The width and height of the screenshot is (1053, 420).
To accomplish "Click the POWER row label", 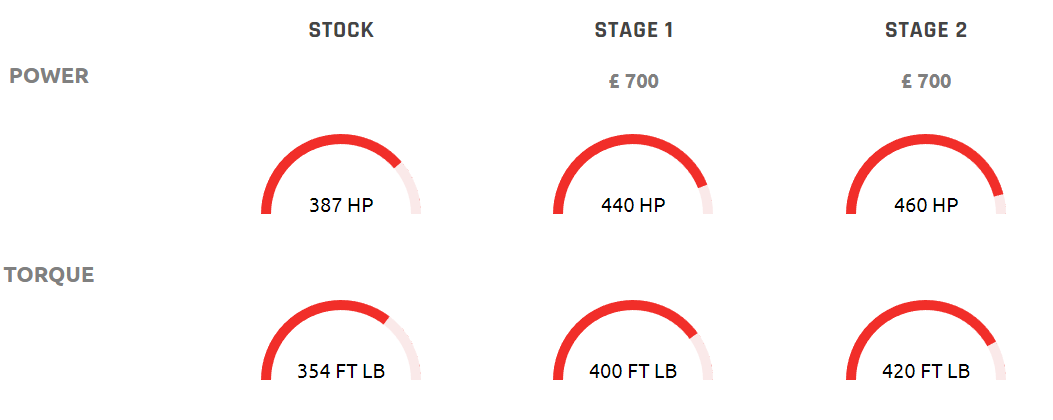I will coord(49,76).
